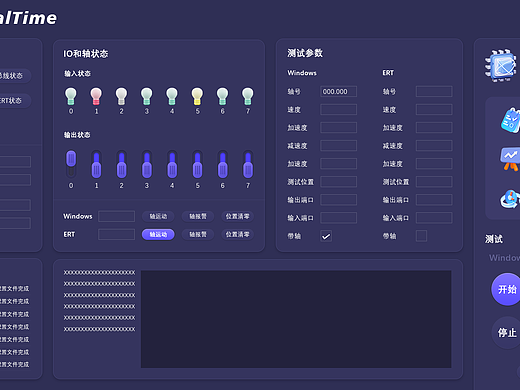Click the 输入状态 section label

[x=77, y=74]
